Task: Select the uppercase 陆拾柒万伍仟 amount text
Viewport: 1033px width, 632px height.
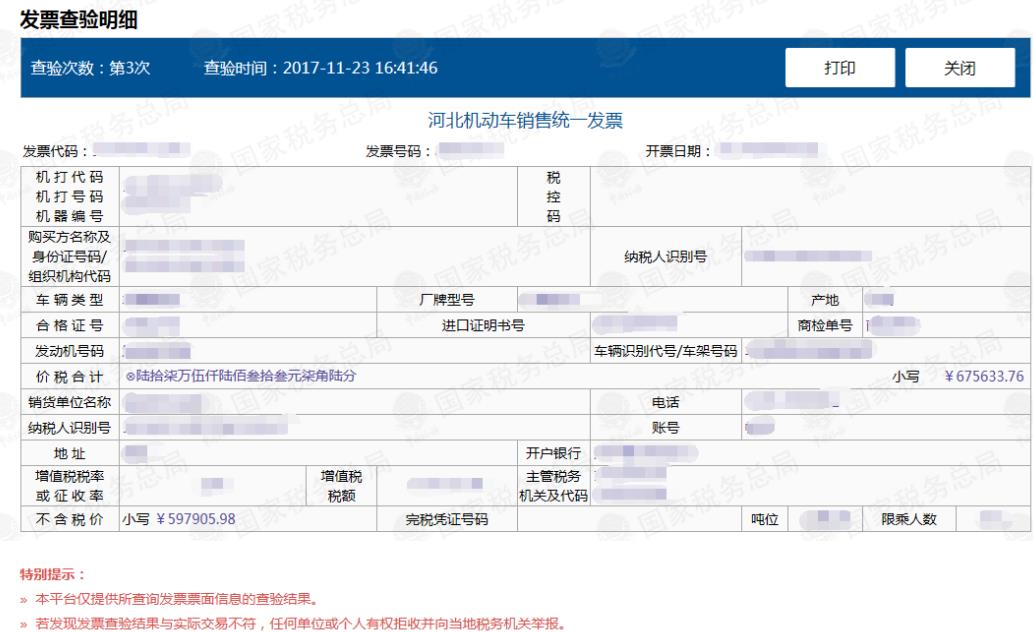Action: click(x=241, y=377)
